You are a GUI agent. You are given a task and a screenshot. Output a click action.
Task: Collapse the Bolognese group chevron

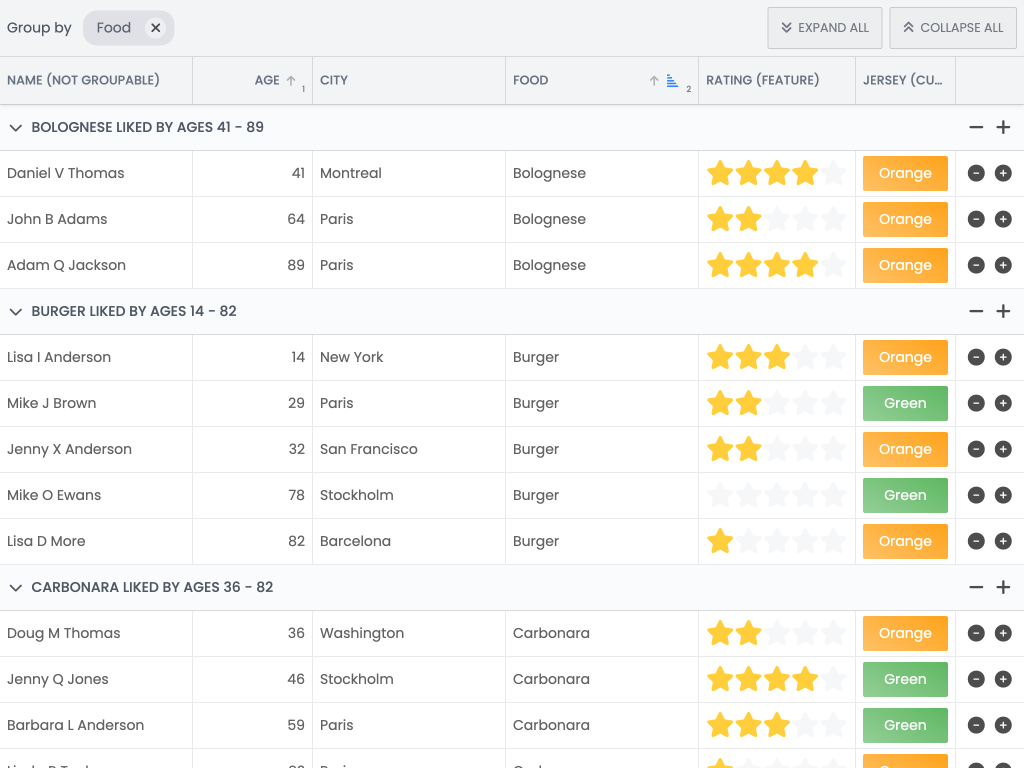[16, 127]
